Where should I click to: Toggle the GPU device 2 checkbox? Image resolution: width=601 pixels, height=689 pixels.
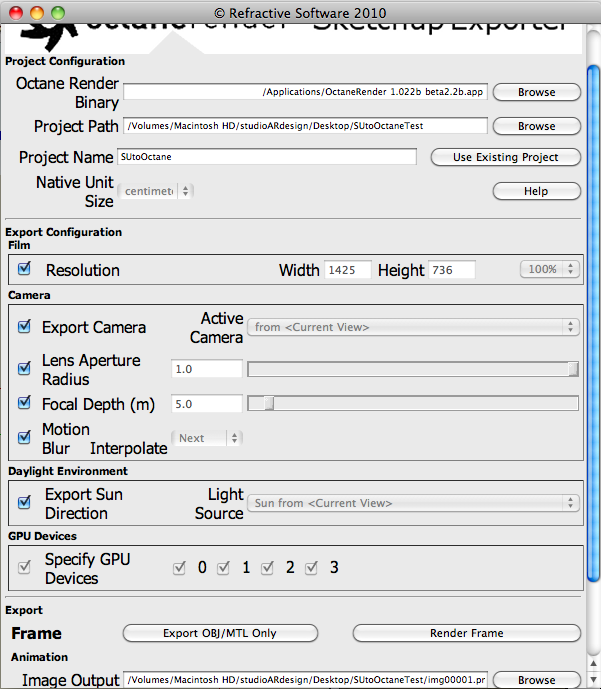[x=267, y=568]
